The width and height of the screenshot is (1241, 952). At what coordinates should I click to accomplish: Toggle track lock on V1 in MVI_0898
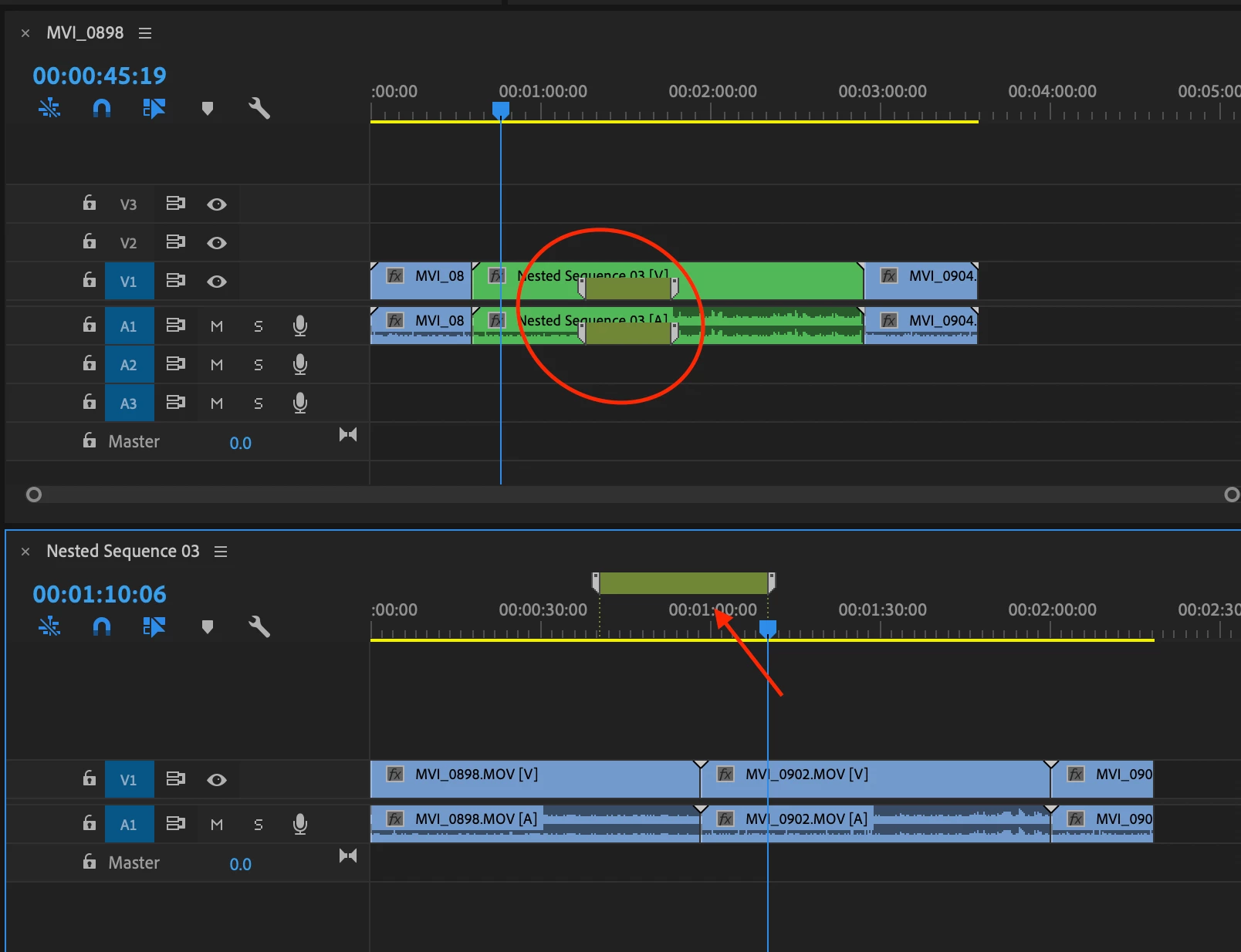90,280
